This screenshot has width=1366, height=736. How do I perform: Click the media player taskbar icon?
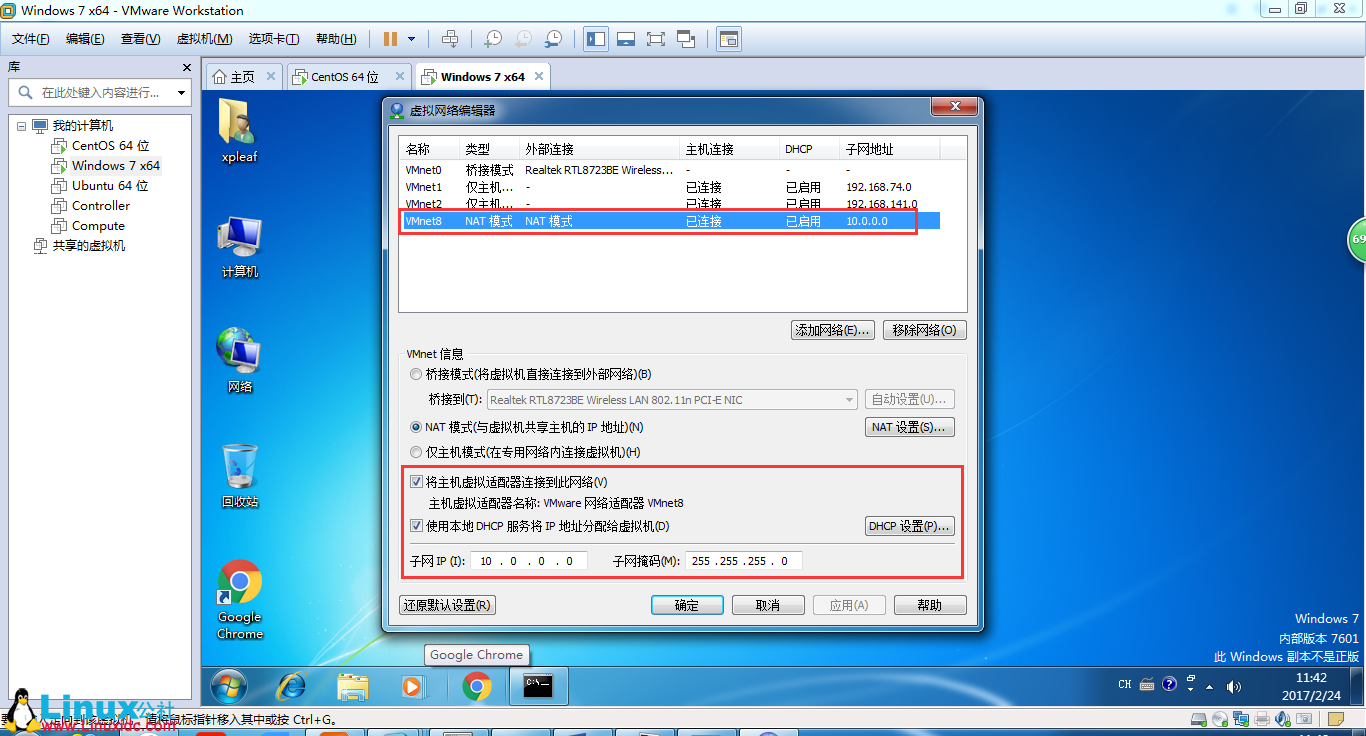pos(411,687)
